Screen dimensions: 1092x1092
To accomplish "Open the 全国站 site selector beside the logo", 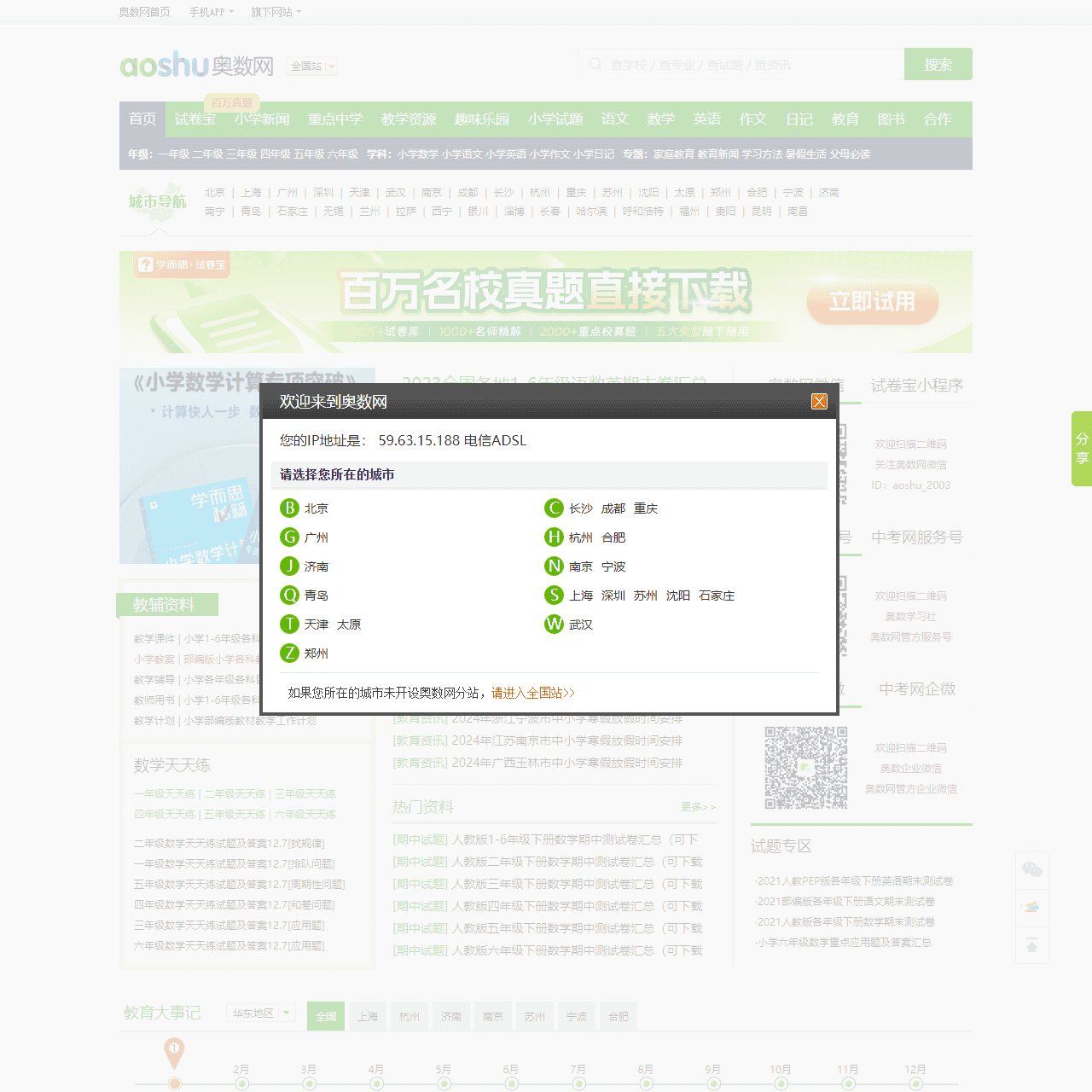I will (x=312, y=66).
